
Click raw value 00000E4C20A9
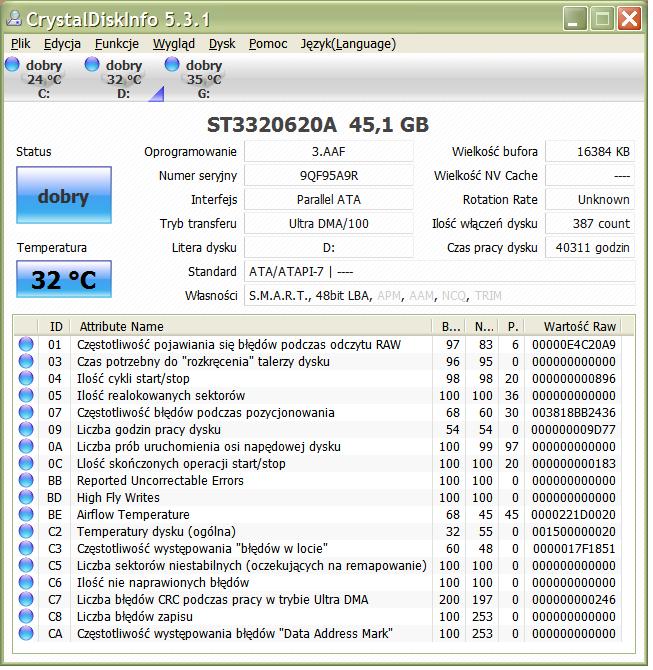point(574,345)
